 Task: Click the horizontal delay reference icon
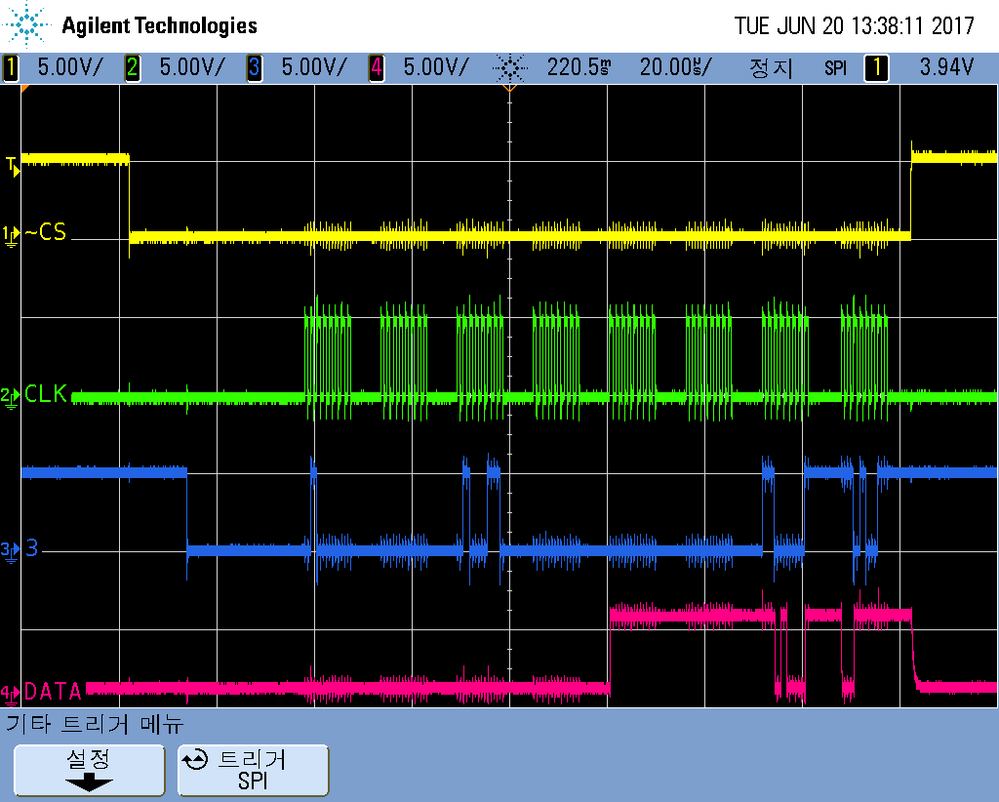(510, 67)
